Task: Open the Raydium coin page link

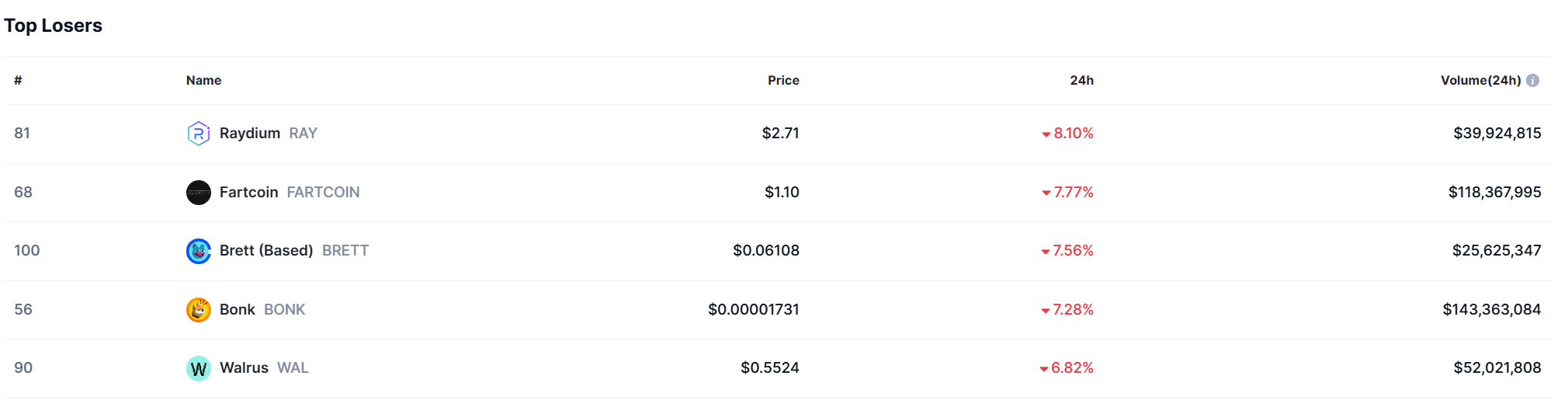Action: [250, 134]
